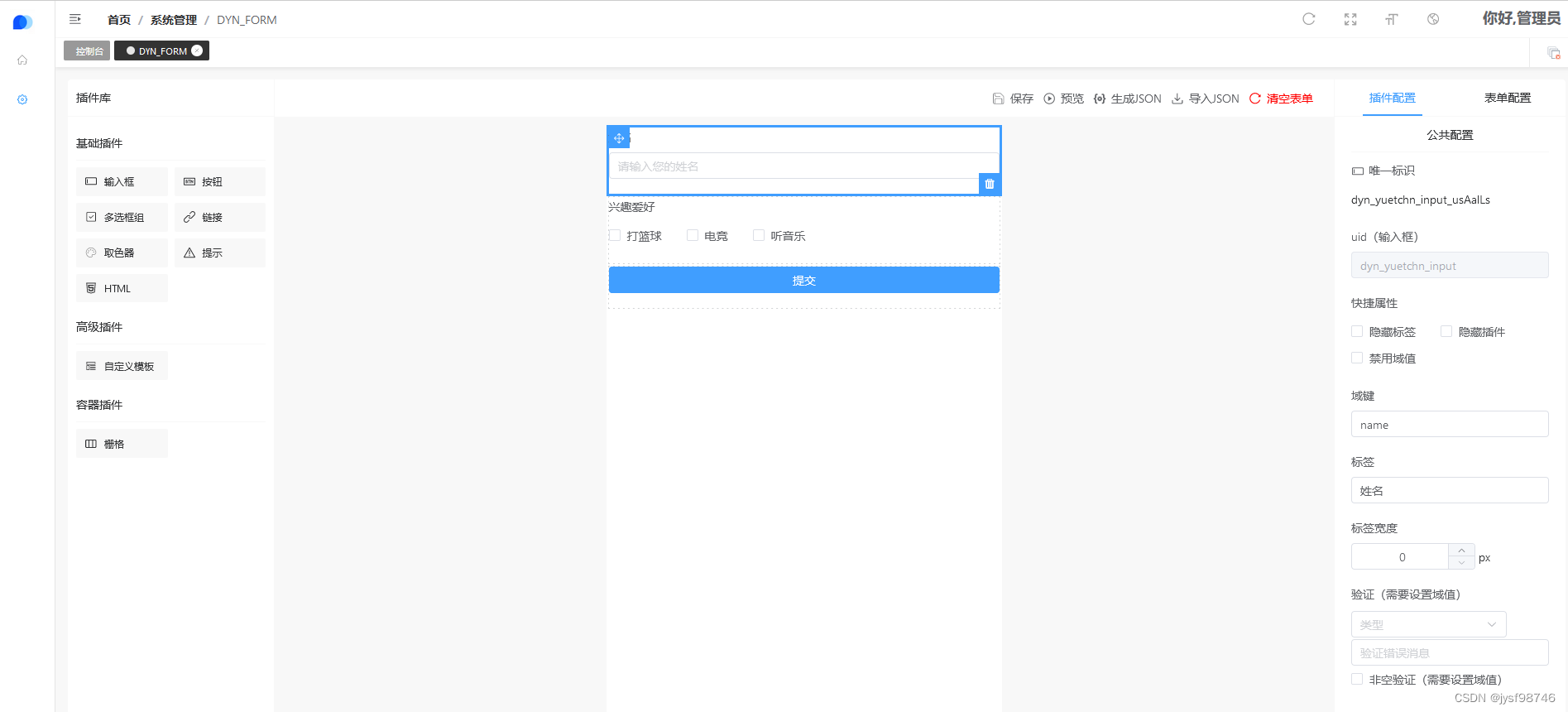Image resolution: width=1568 pixels, height=712 pixels.
Task: Click the 提交 submit button
Action: [x=804, y=280]
